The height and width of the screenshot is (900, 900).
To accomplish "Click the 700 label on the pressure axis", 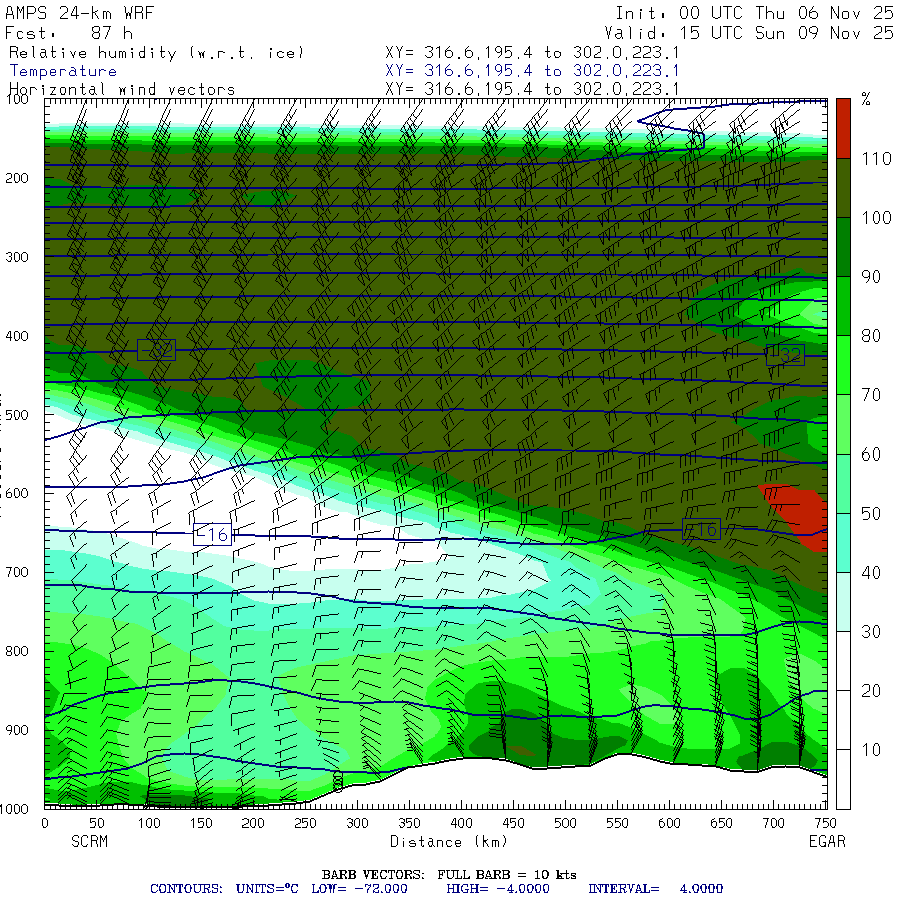I will (17, 572).
